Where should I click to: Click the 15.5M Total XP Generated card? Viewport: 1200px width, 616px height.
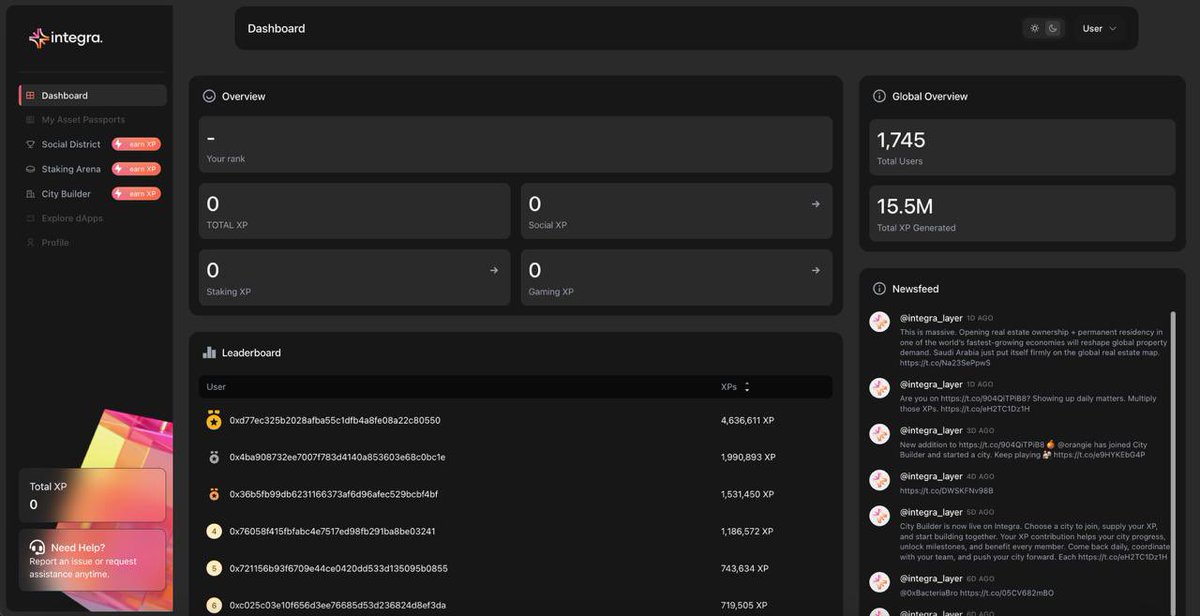click(x=1022, y=213)
